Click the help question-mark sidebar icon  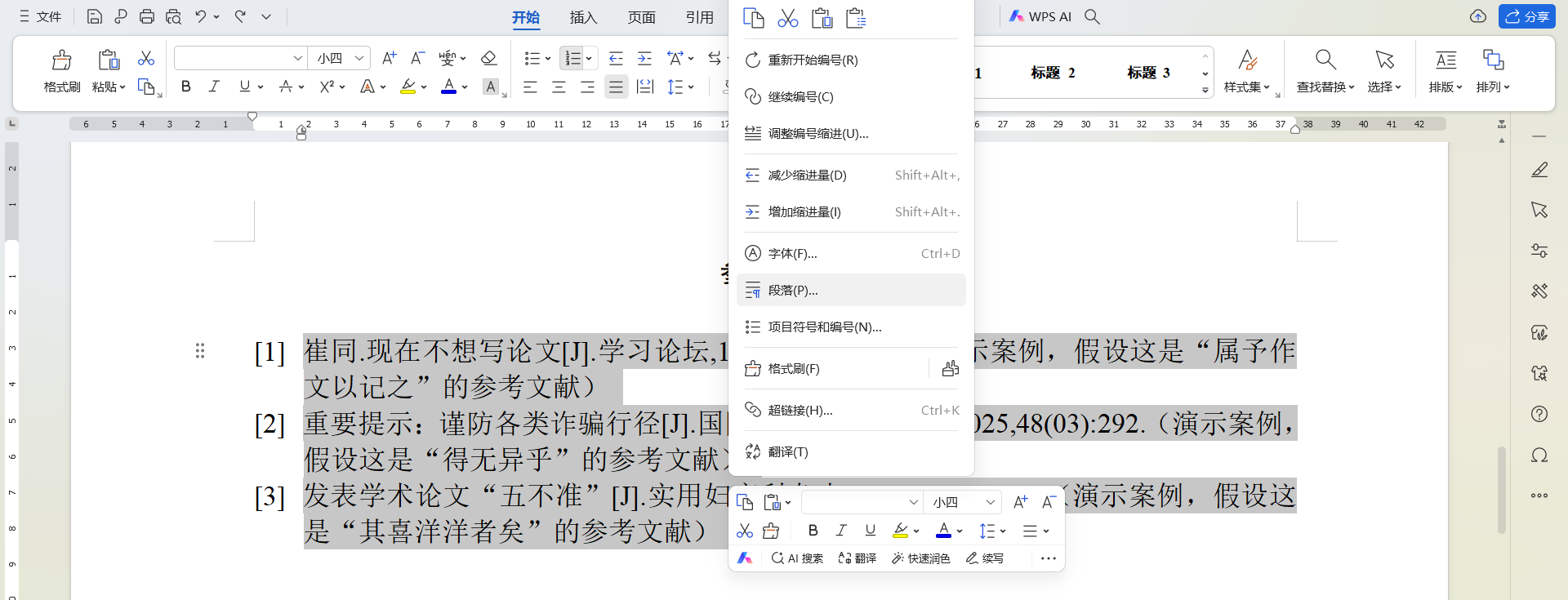[1539, 414]
